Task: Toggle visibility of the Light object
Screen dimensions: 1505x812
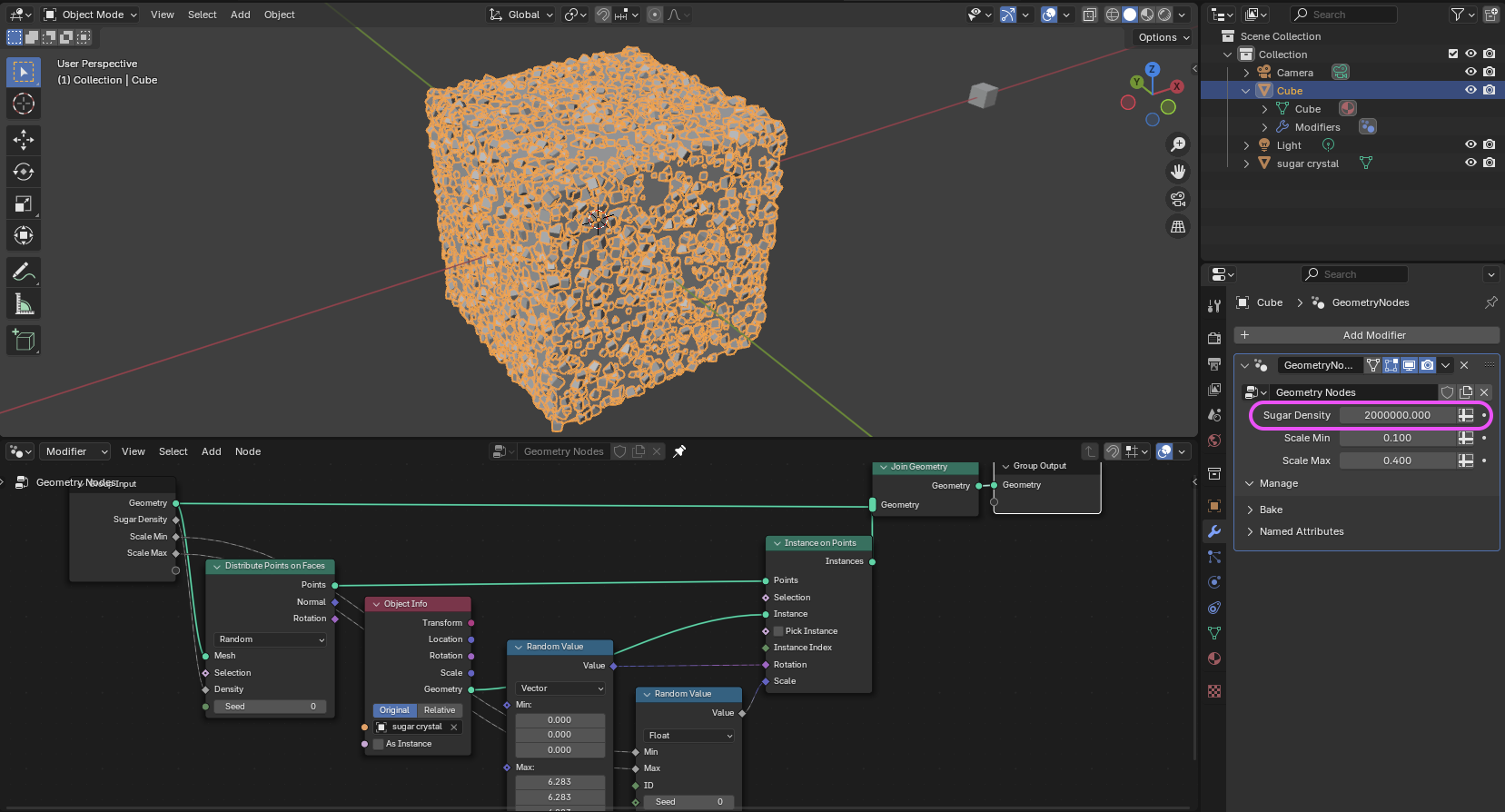Action: click(x=1470, y=144)
